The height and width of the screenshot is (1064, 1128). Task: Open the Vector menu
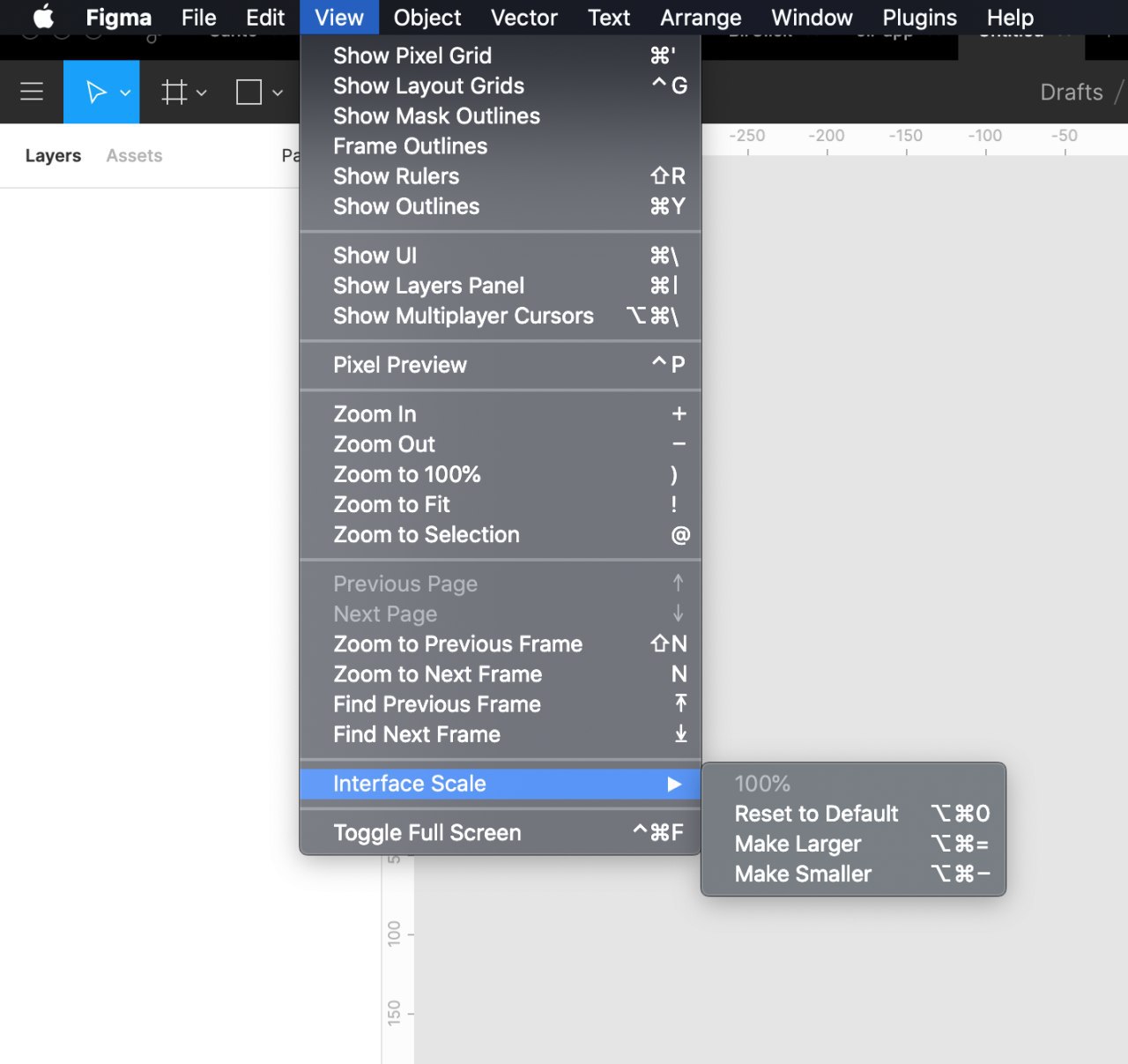(x=524, y=18)
